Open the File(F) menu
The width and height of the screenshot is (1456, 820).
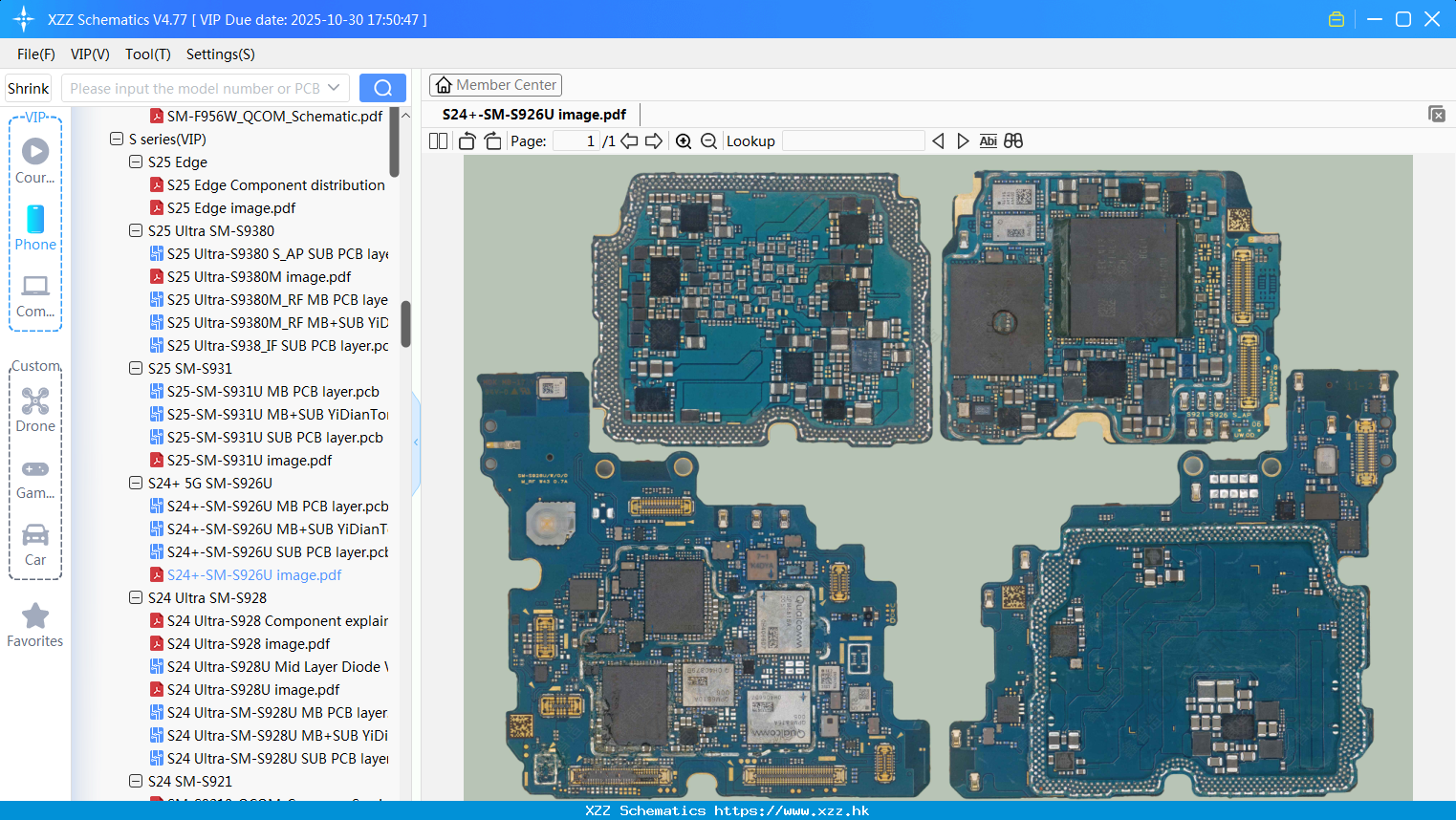(x=36, y=54)
